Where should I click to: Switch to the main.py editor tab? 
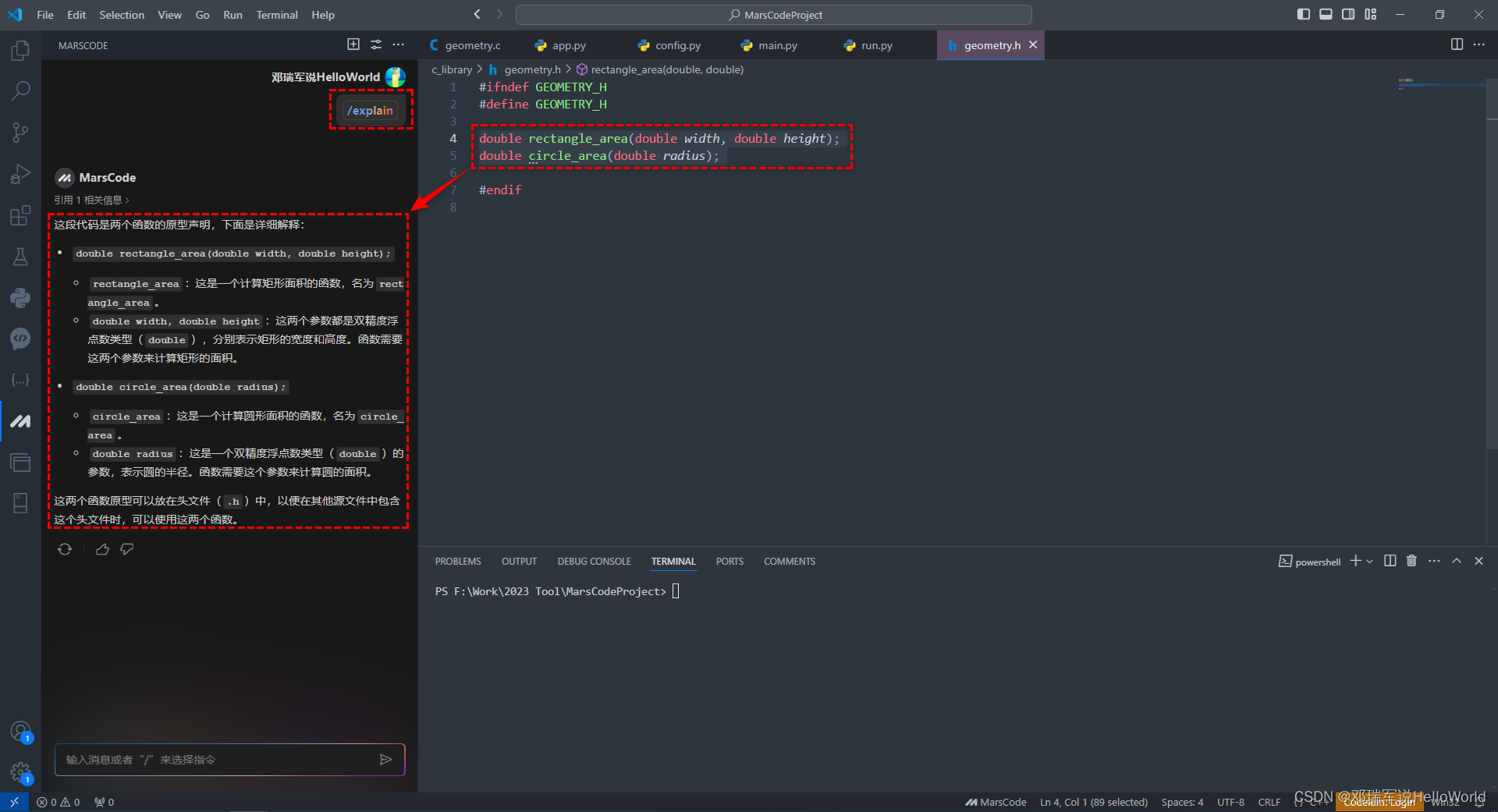coord(777,45)
